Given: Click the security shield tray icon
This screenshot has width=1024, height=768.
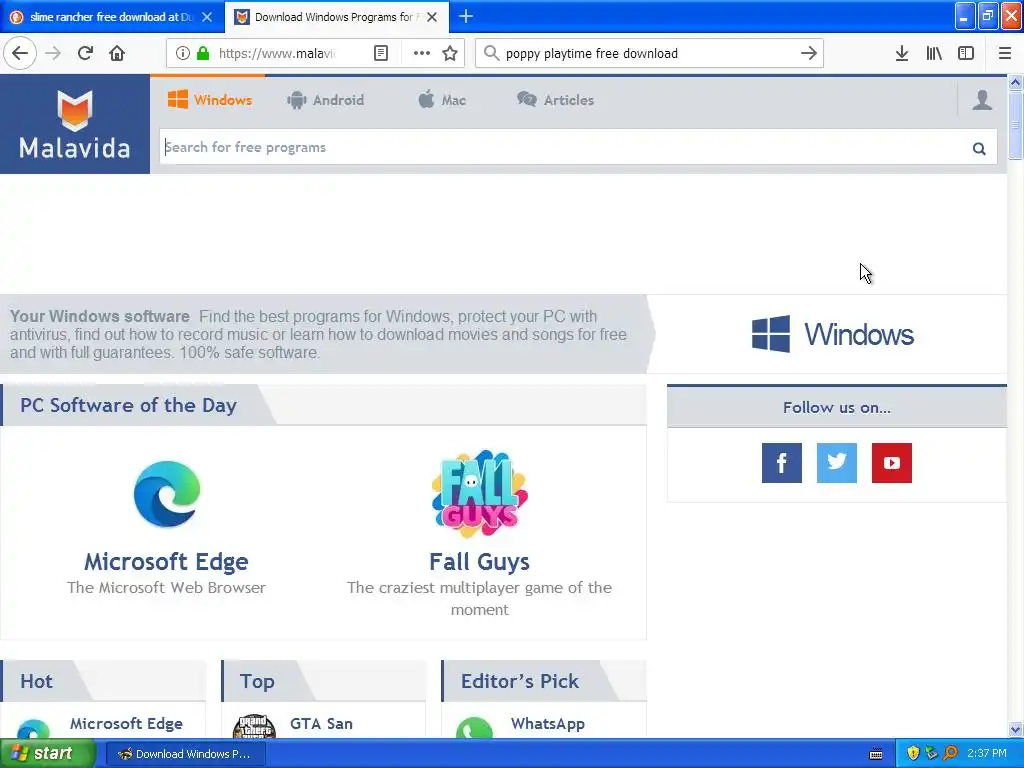Looking at the screenshot, I should (913, 754).
